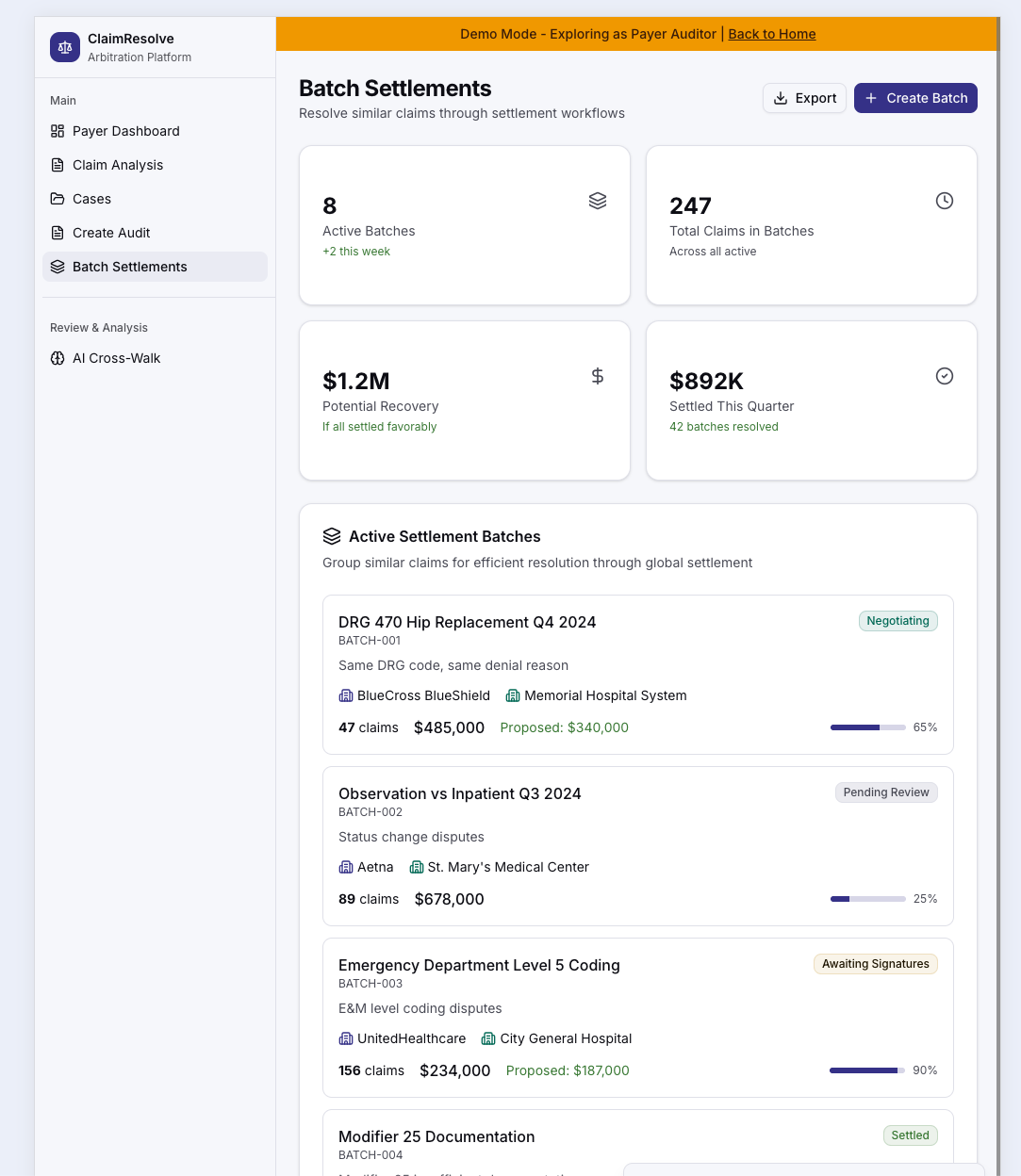The height and width of the screenshot is (1176, 1021).
Task: Click the page's vertical scrollbar
Action: 999,596
